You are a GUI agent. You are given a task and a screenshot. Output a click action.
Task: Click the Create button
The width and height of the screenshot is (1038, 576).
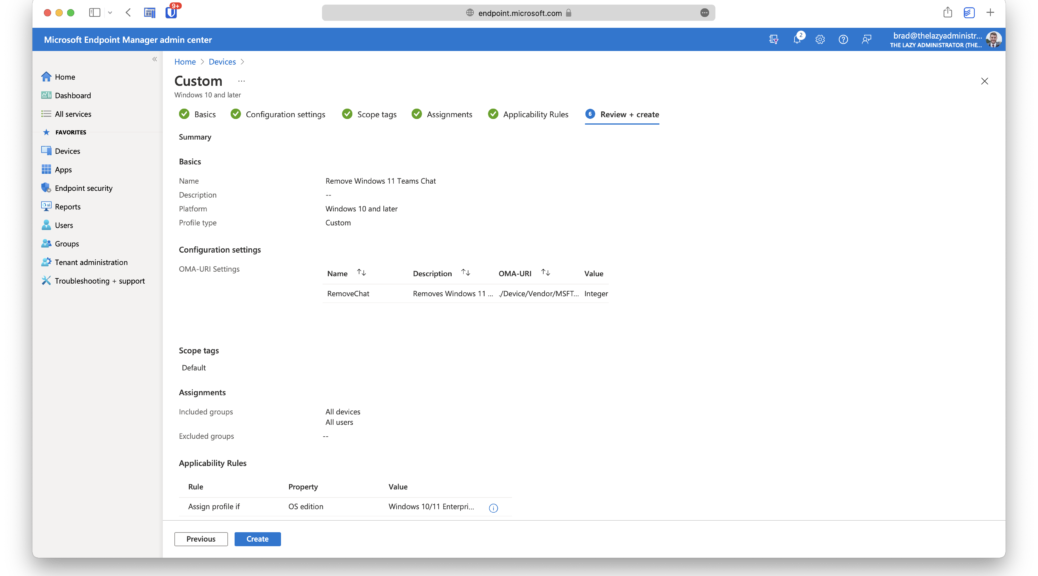pyautogui.click(x=258, y=539)
